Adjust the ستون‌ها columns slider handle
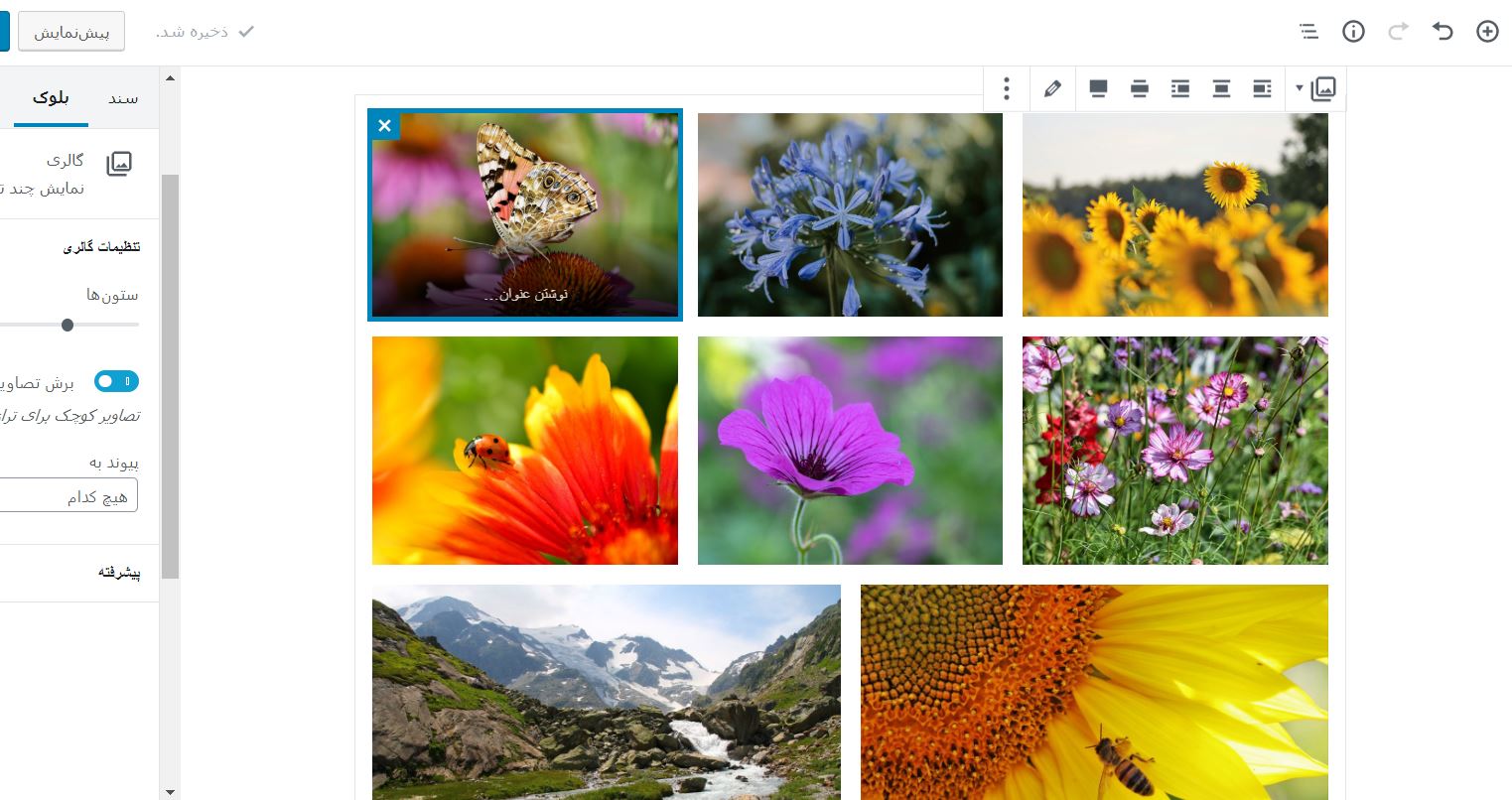The image size is (1512, 800). [x=68, y=325]
